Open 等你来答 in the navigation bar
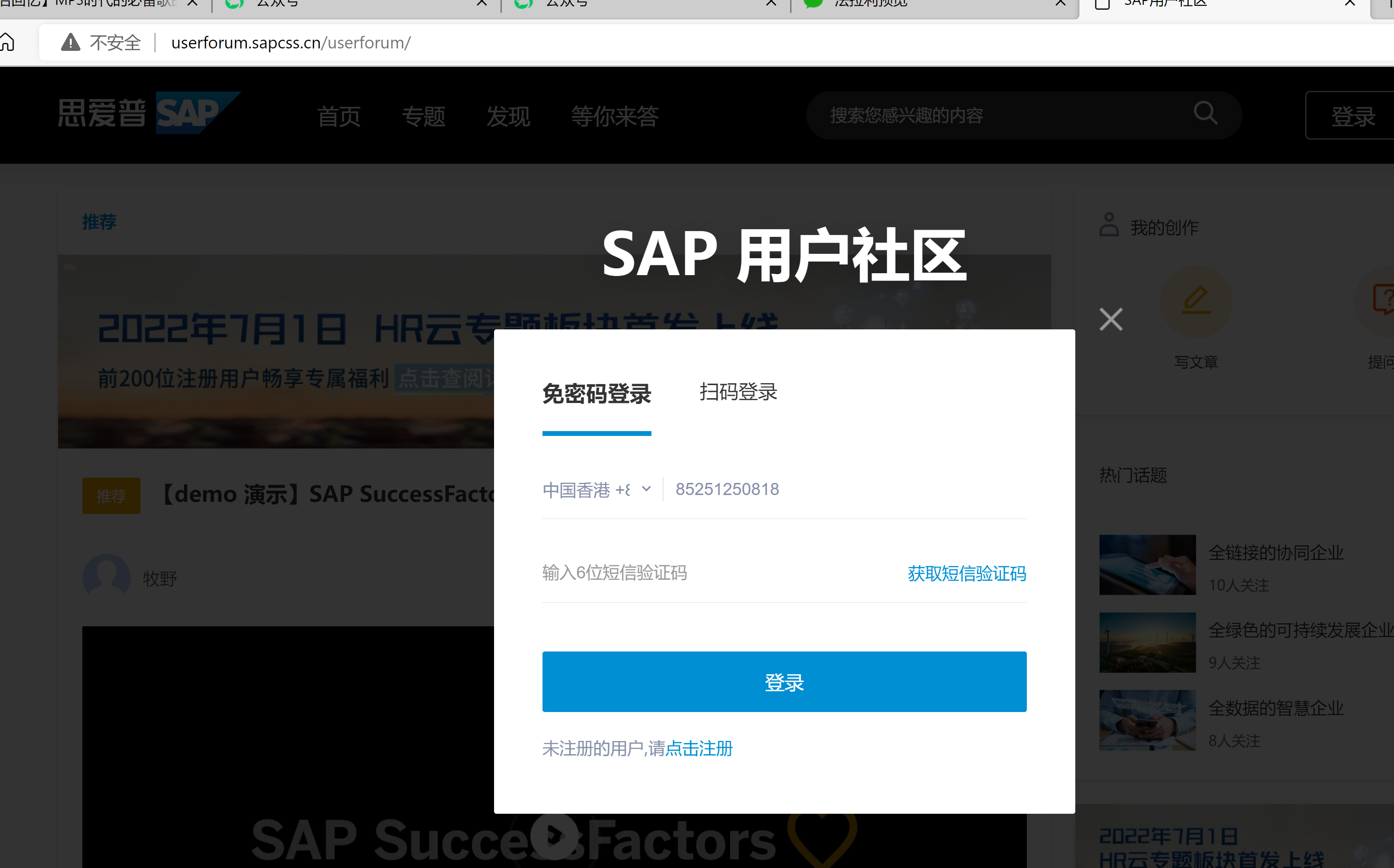Image resolution: width=1394 pixels, height=868 pixels. [614, 117]
